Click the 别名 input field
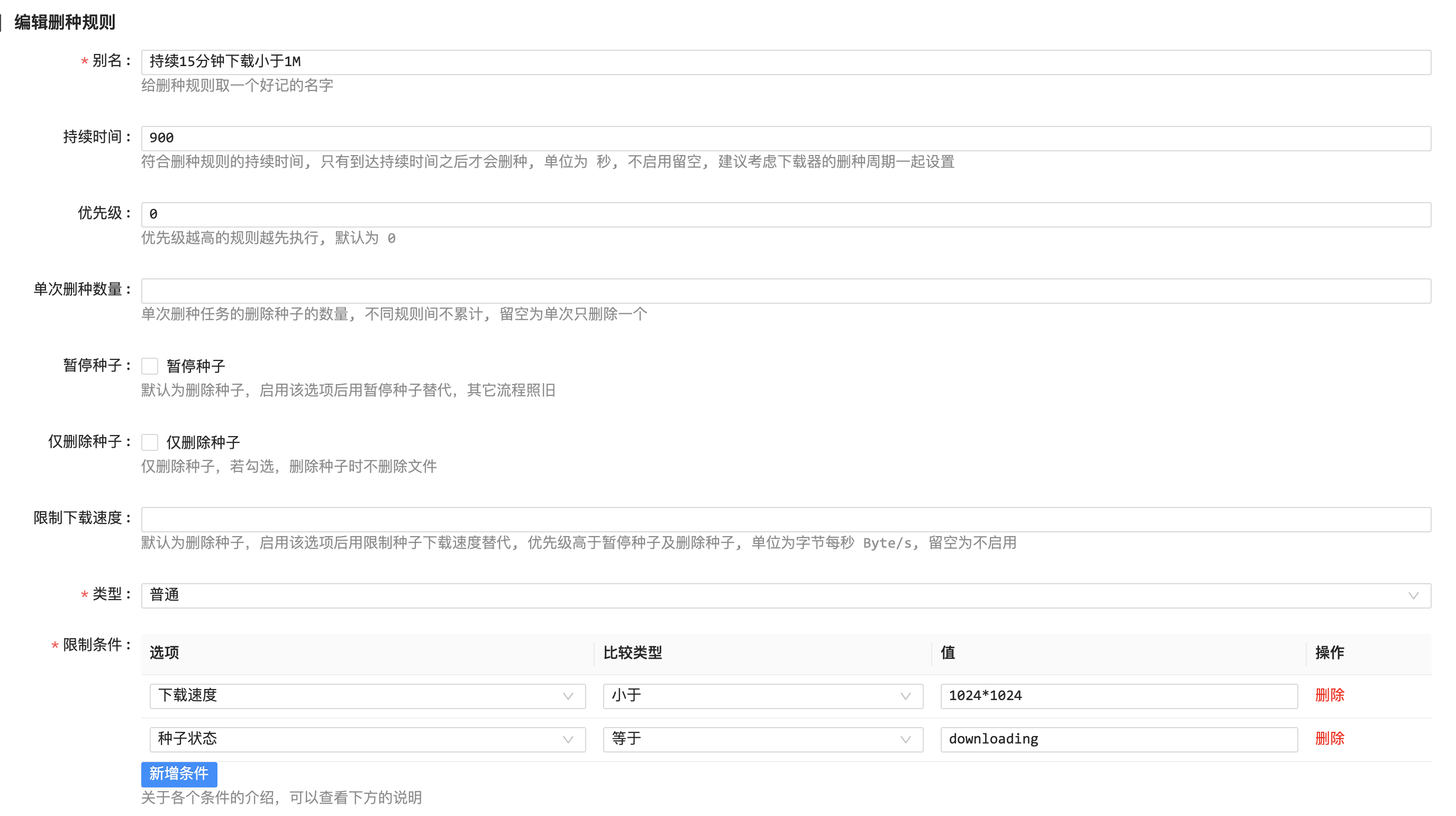This screenshot has width=1456, height=816. (x=786, y=61)
